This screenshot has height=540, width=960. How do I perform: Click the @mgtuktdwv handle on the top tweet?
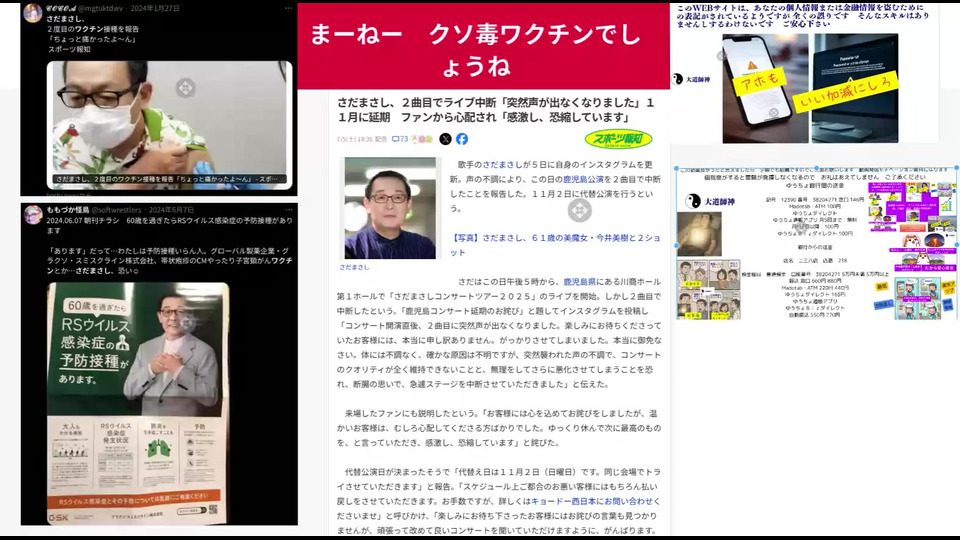pyautogui.click(x=100, y=9)
